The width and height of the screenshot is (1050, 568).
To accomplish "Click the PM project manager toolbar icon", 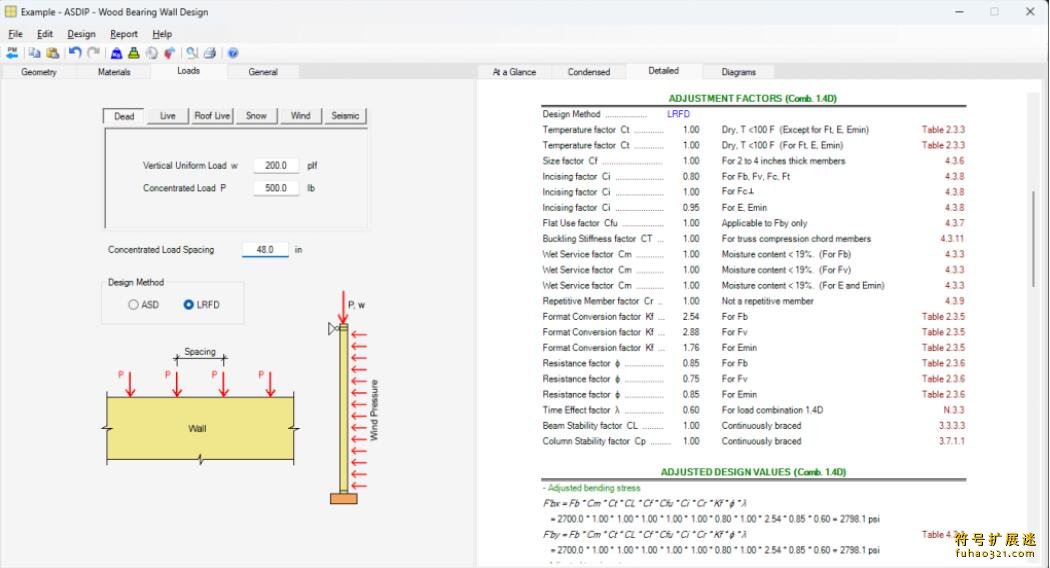I will (12, 53).
